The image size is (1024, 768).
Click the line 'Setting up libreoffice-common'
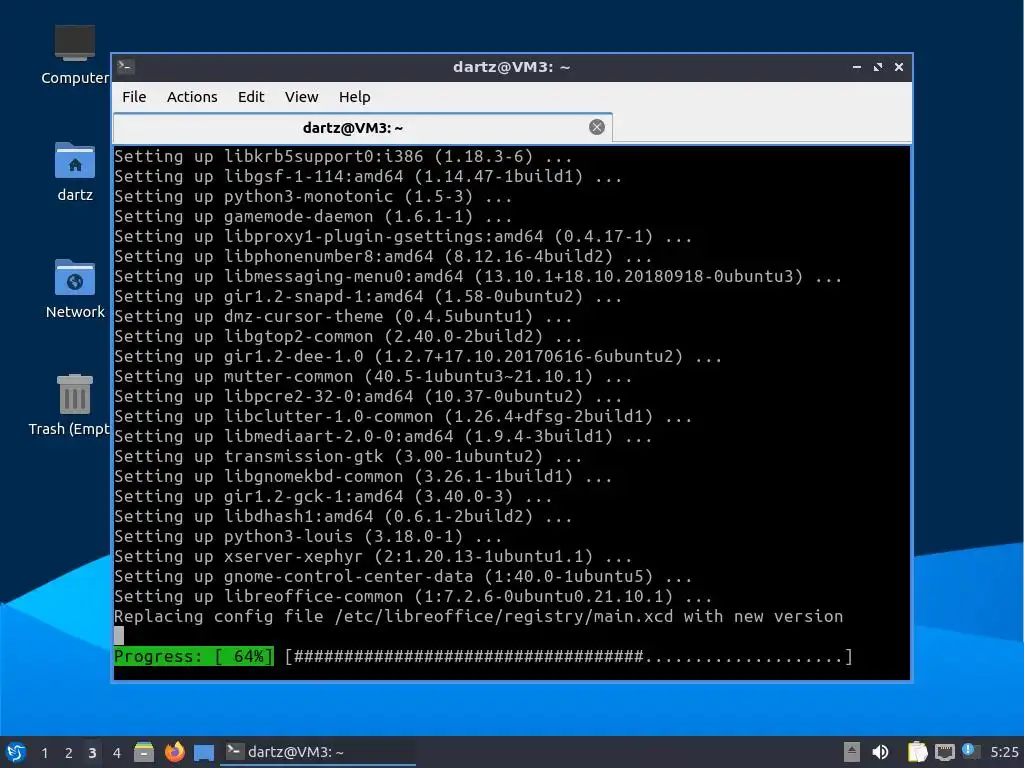(413, 597)
